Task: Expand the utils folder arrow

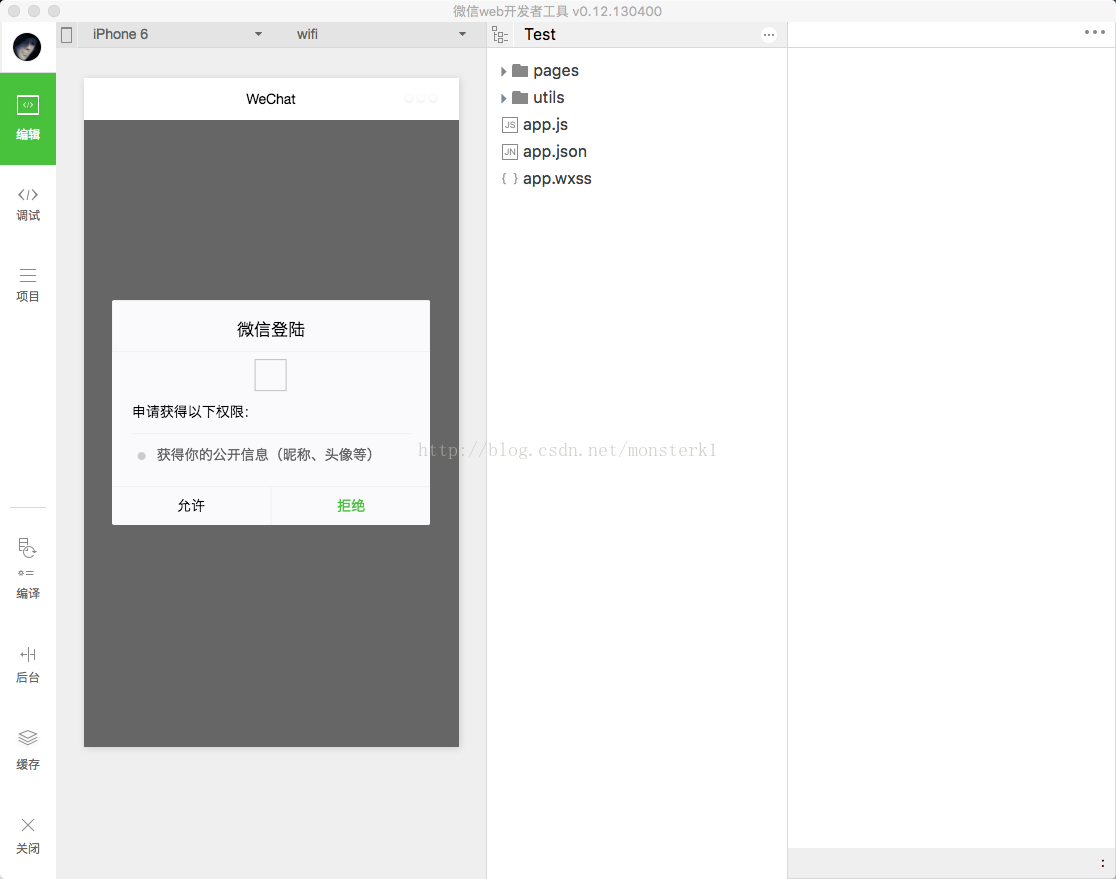Action: (503, 98)
